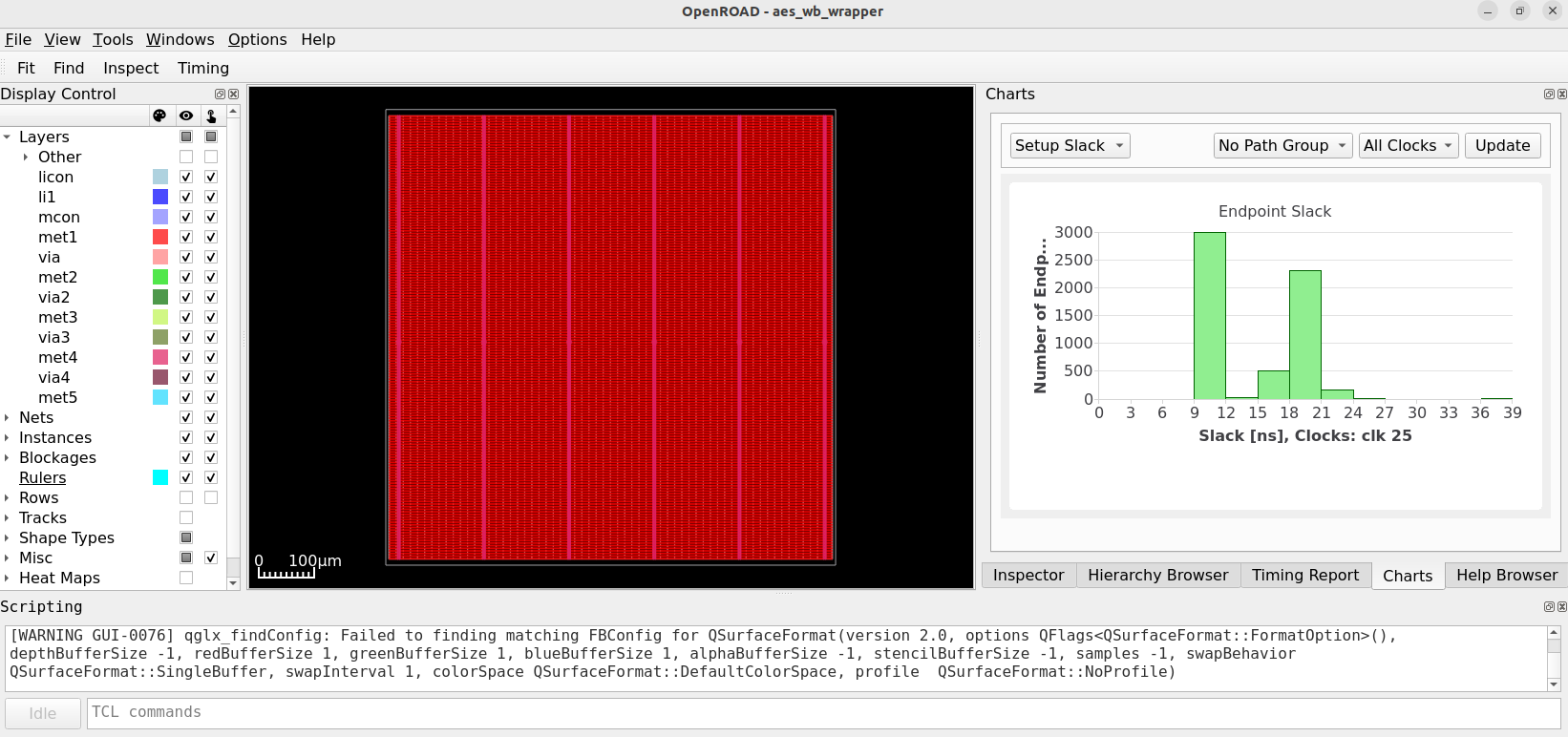This screenshot has width=1568, height=737.
Task: Close the Scripting panel
Action: 1562,606
